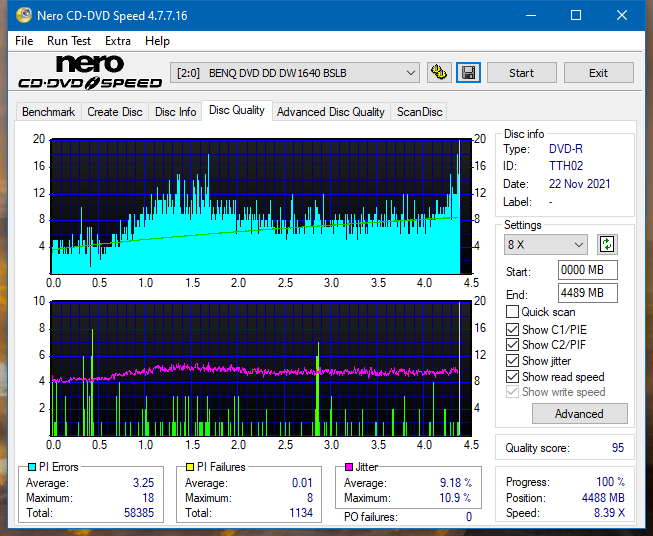This screenshot has width=653, height=536.
Task: Go to the Advanced Disc Quality tab
Action: tap(331, 112)
